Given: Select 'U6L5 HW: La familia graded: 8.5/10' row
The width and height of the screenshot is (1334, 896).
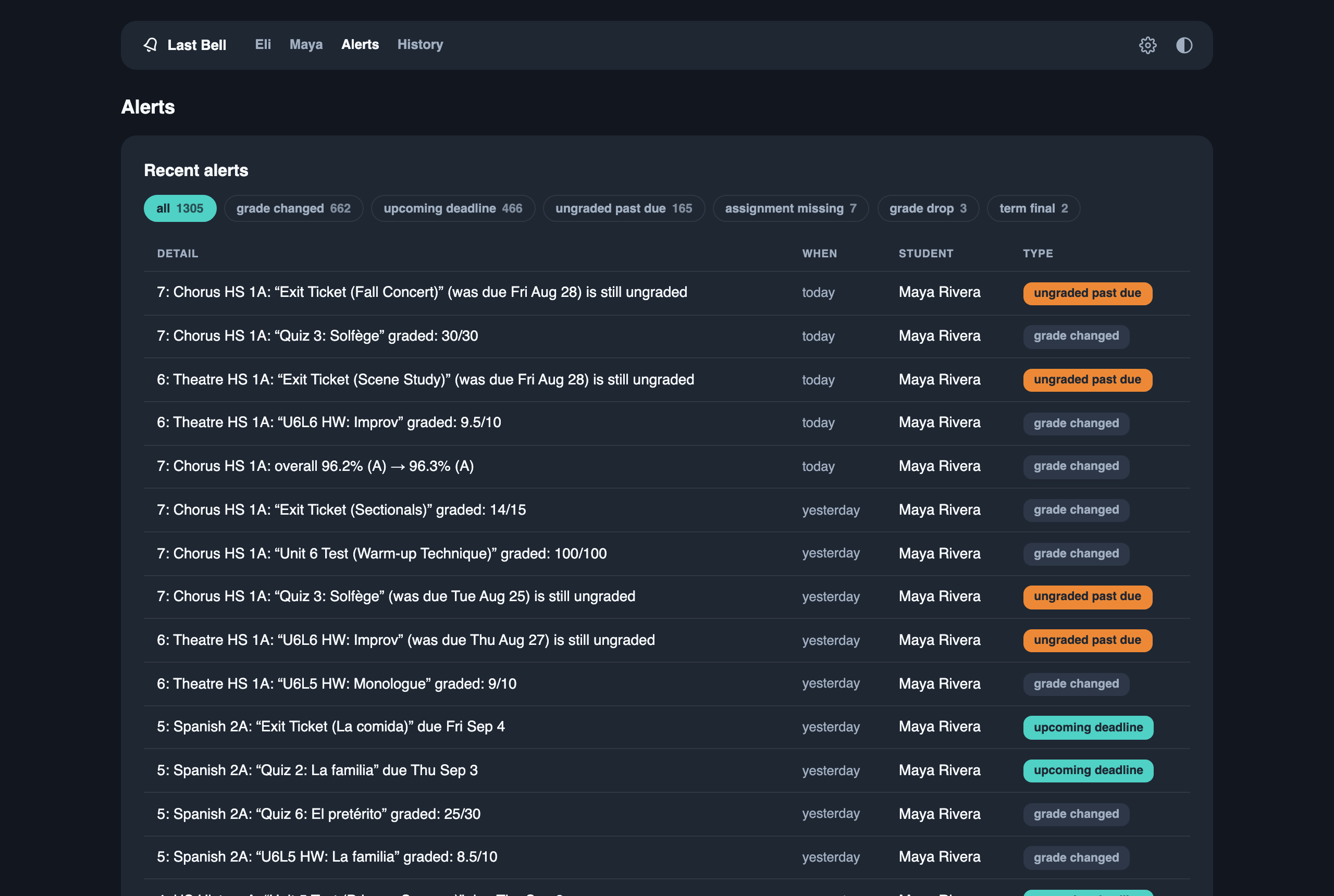Looking at the screenshot, I should (x=666, y=857).
